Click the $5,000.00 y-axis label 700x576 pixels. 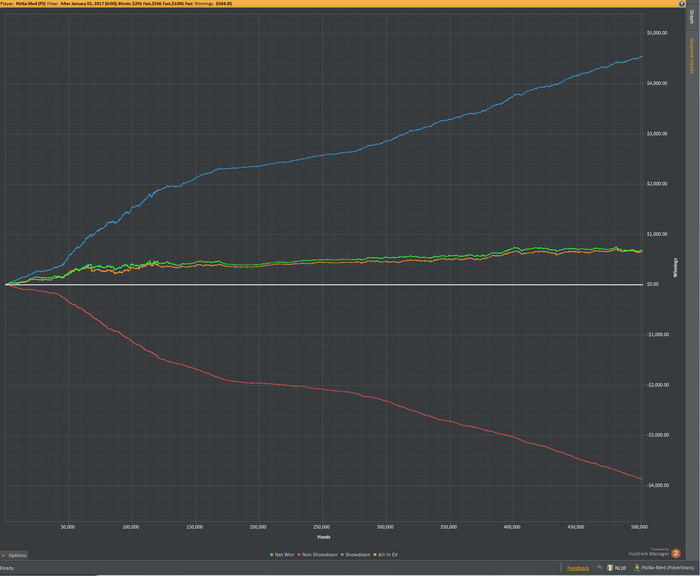[x=657, y=33]
